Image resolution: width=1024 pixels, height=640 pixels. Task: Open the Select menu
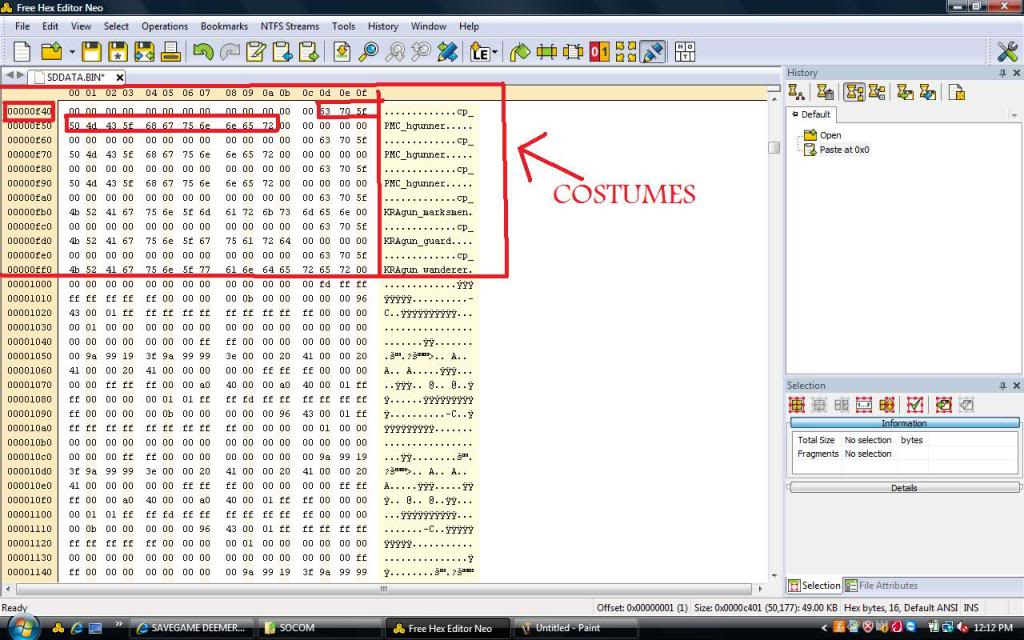[116, 26]
